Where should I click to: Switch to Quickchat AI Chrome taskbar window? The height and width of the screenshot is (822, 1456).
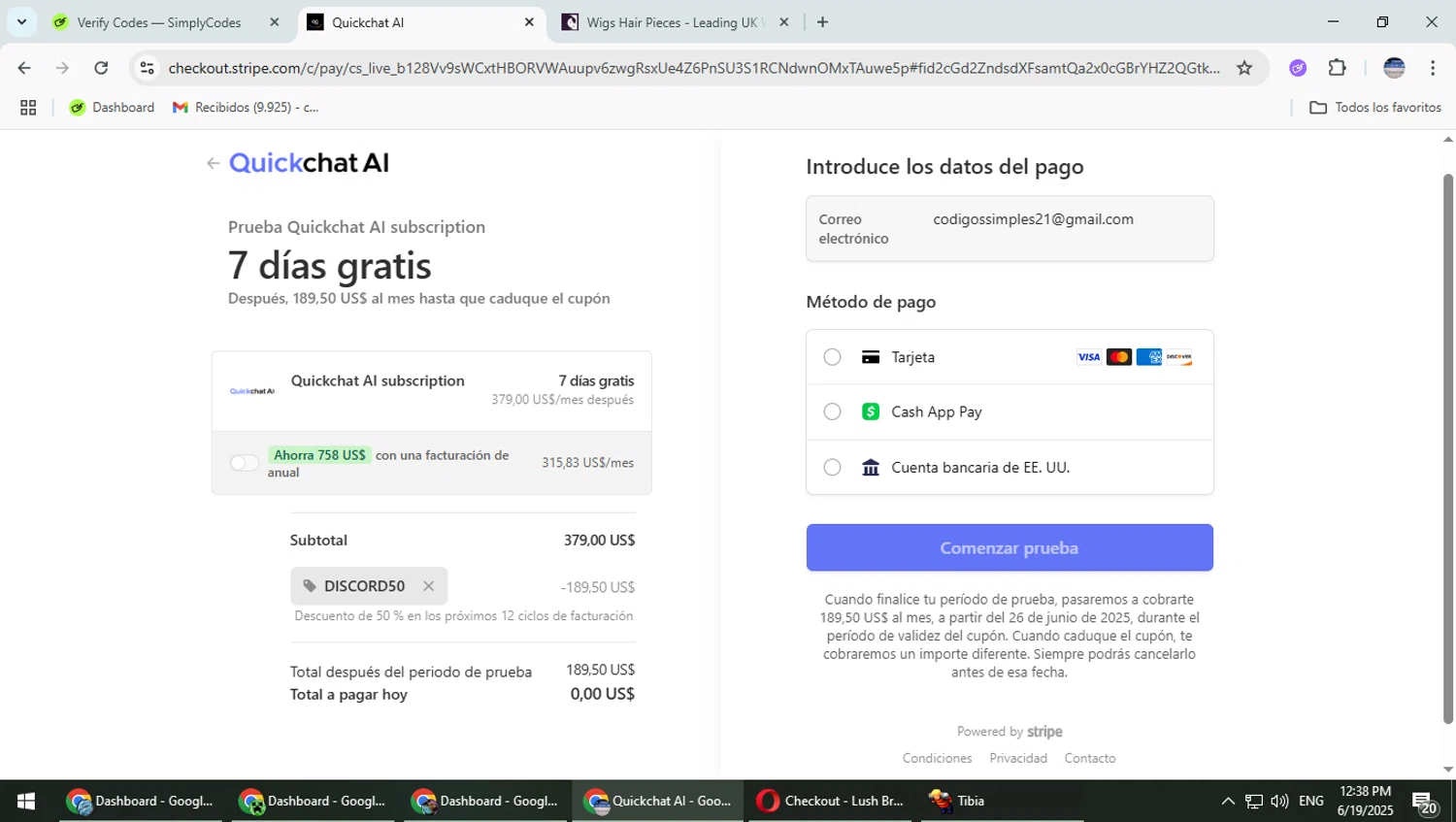click(x=658, y=801)
